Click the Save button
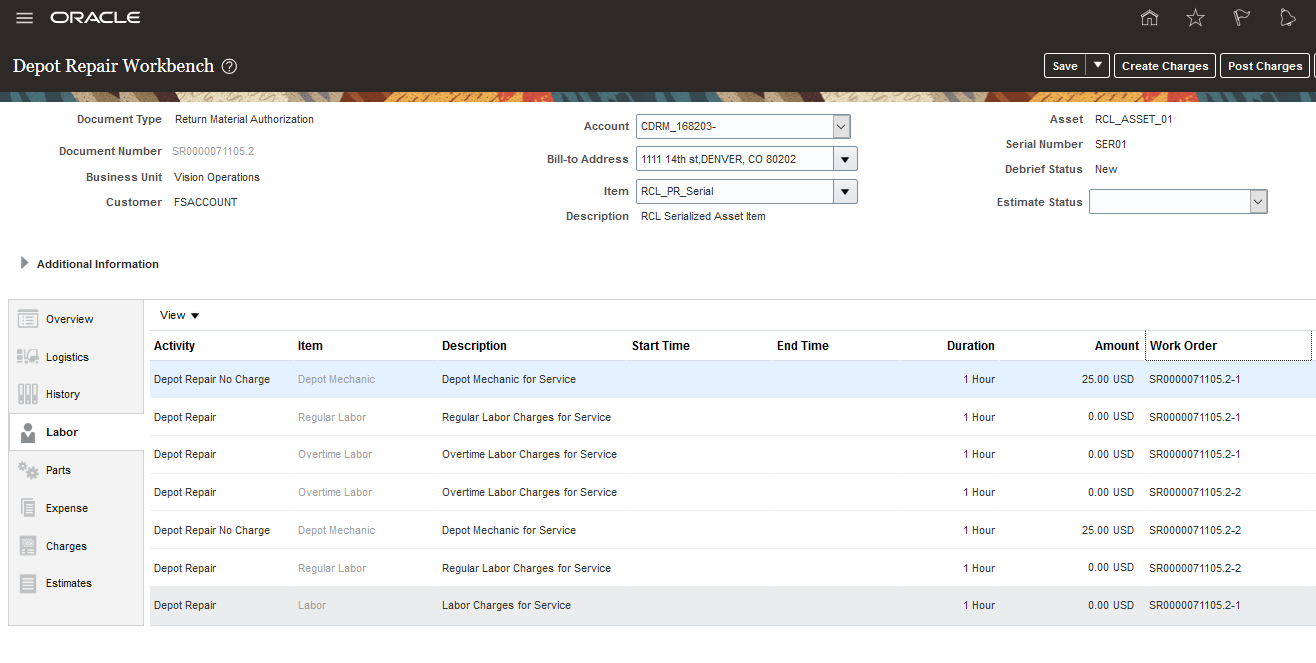The width and height of the screenshot is (1316, 663). 1065,66
